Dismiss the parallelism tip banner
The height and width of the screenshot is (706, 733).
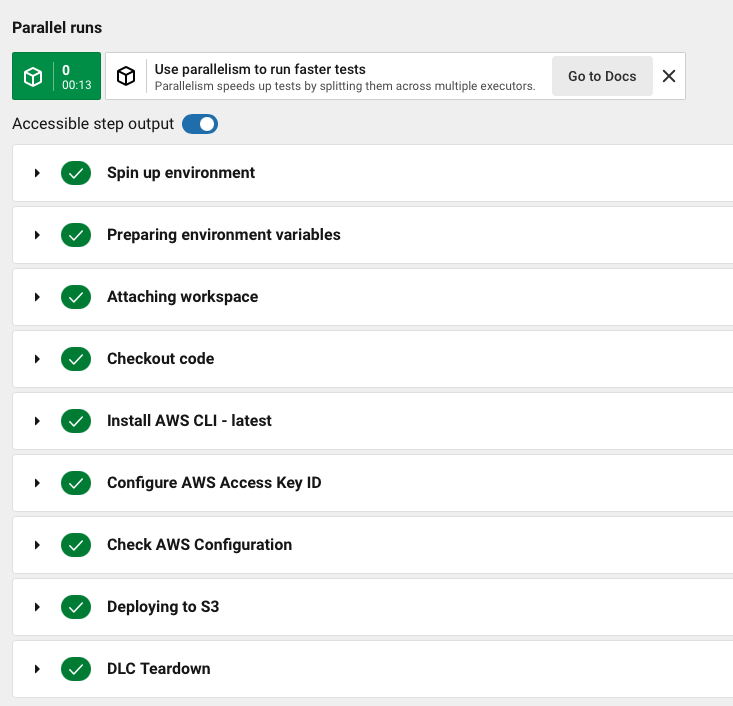pyautogui.click(x=669, y=76)
